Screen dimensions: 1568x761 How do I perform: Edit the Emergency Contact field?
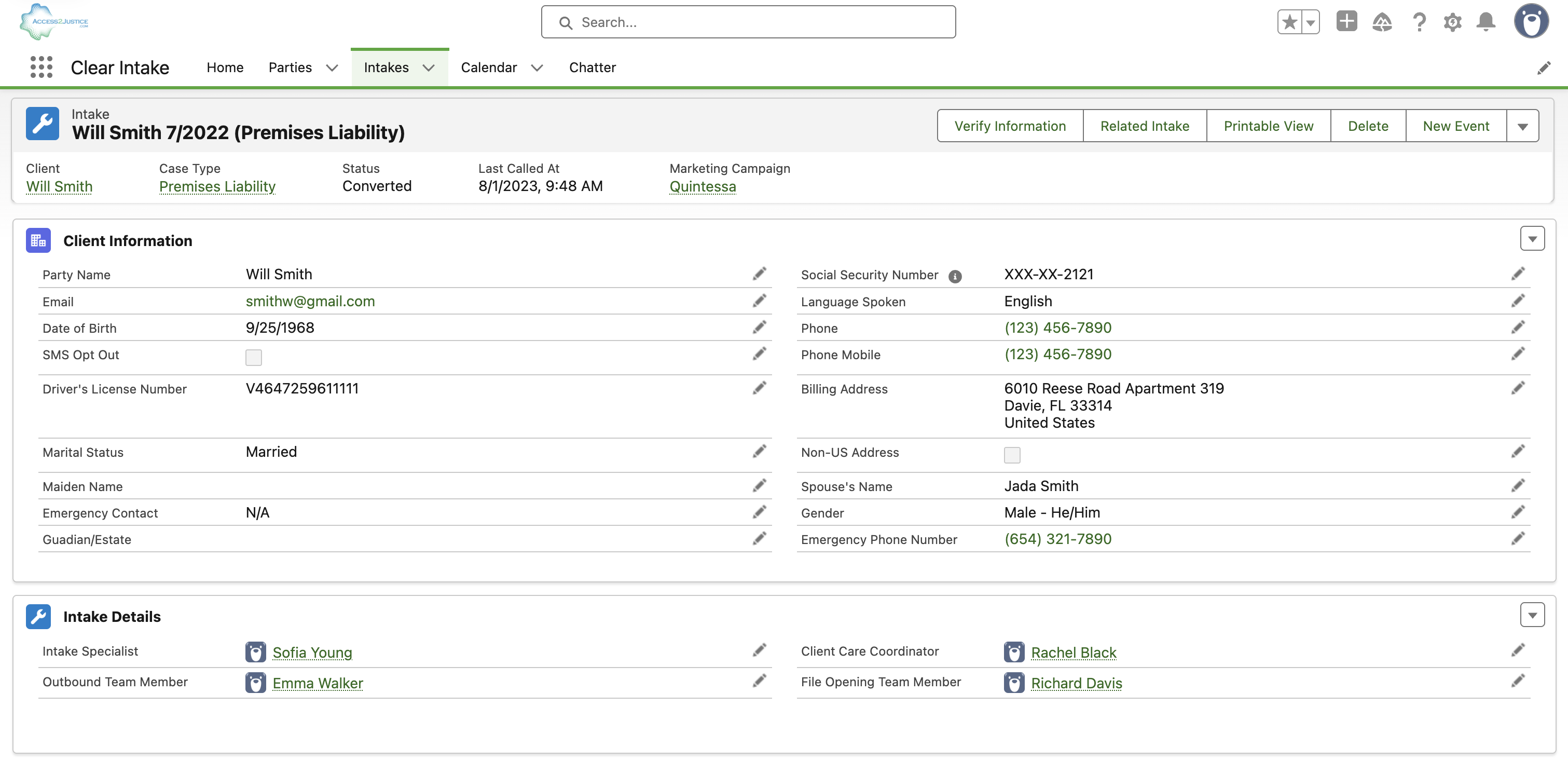pyautogui.click(x=759, y=512)
